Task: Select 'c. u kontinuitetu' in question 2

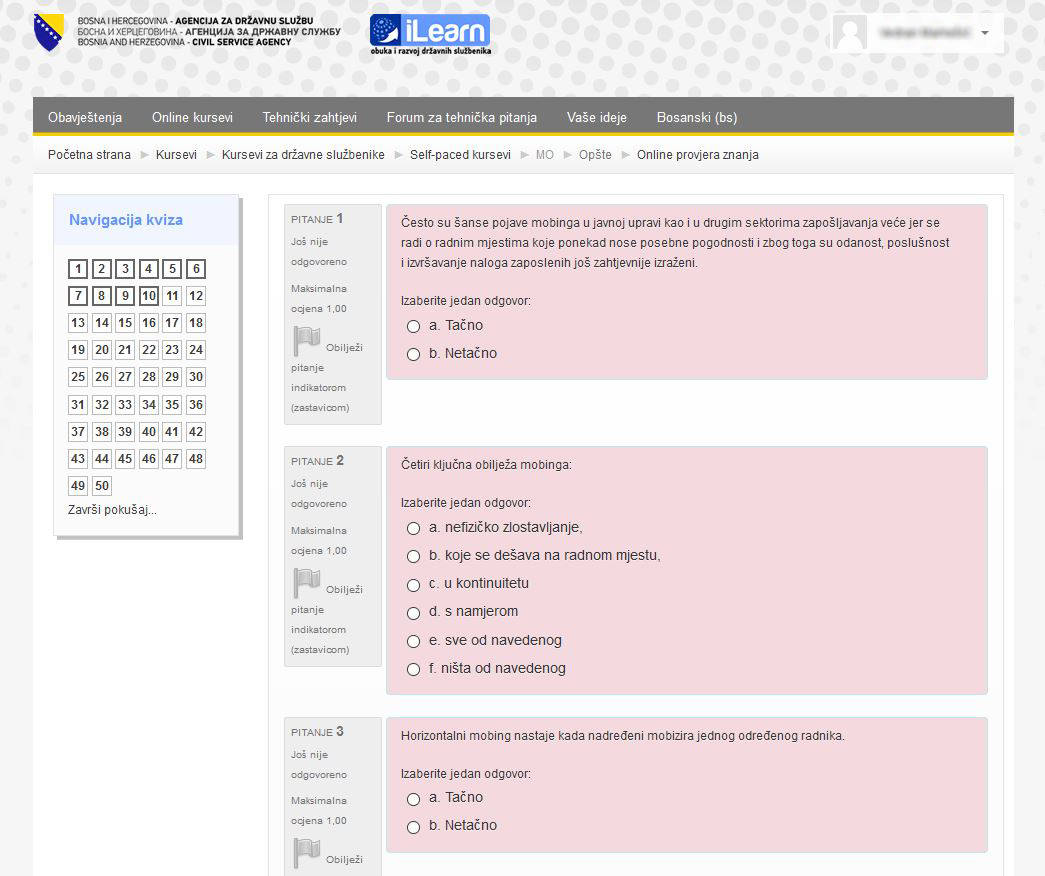Action: 413,584
